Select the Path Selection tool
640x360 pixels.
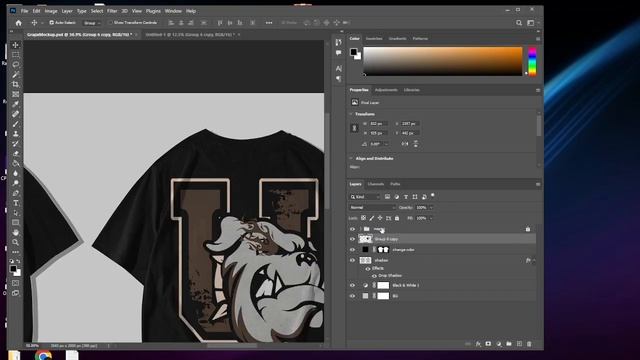pos(16,213)
